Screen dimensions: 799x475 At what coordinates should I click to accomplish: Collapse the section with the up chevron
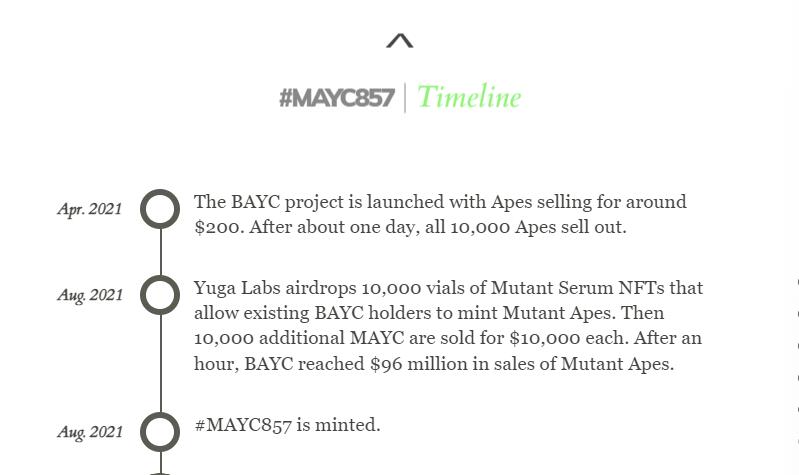(x=399, y=41)
